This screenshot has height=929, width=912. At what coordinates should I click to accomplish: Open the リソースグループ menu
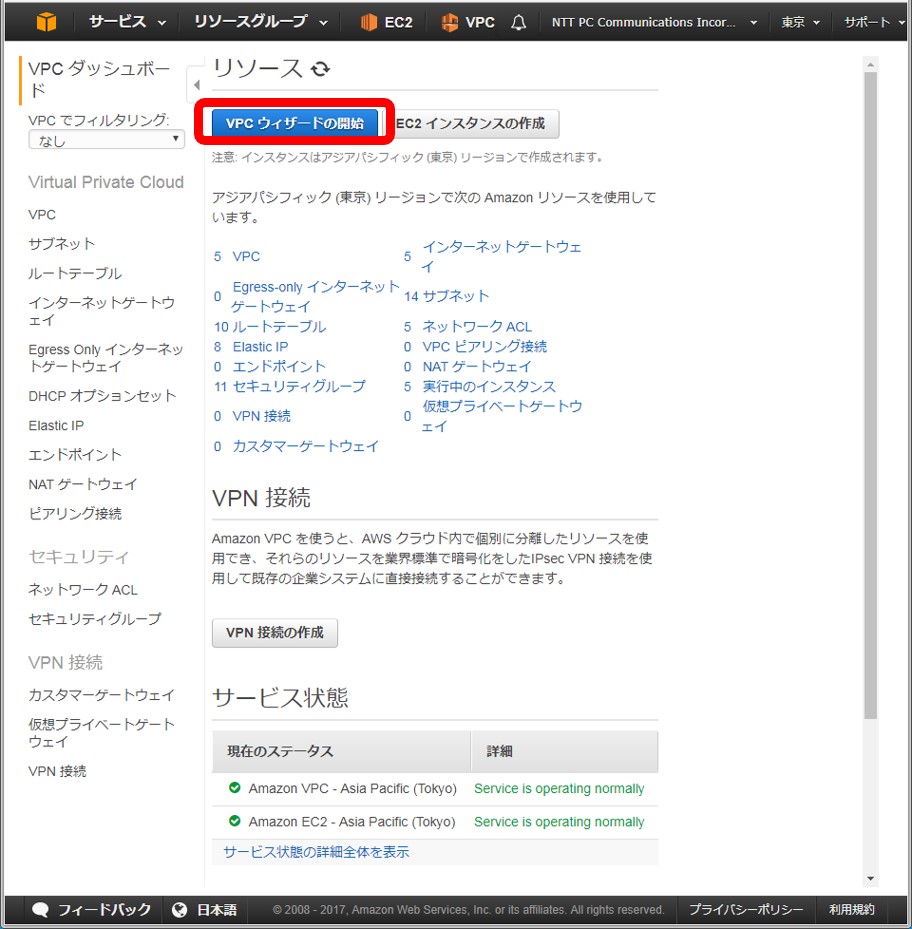(260, 22)
